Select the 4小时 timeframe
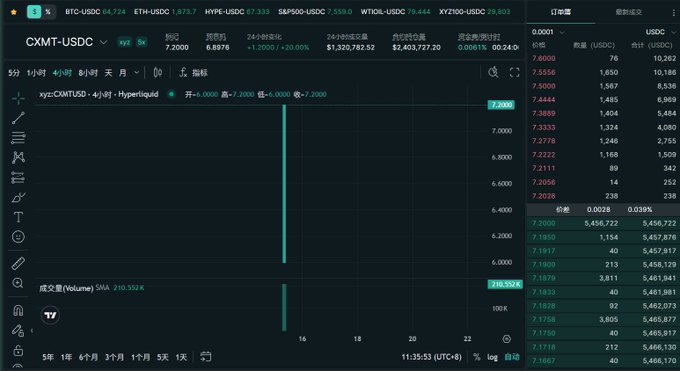This screenshot has width=680, height=371. [62, 73]
